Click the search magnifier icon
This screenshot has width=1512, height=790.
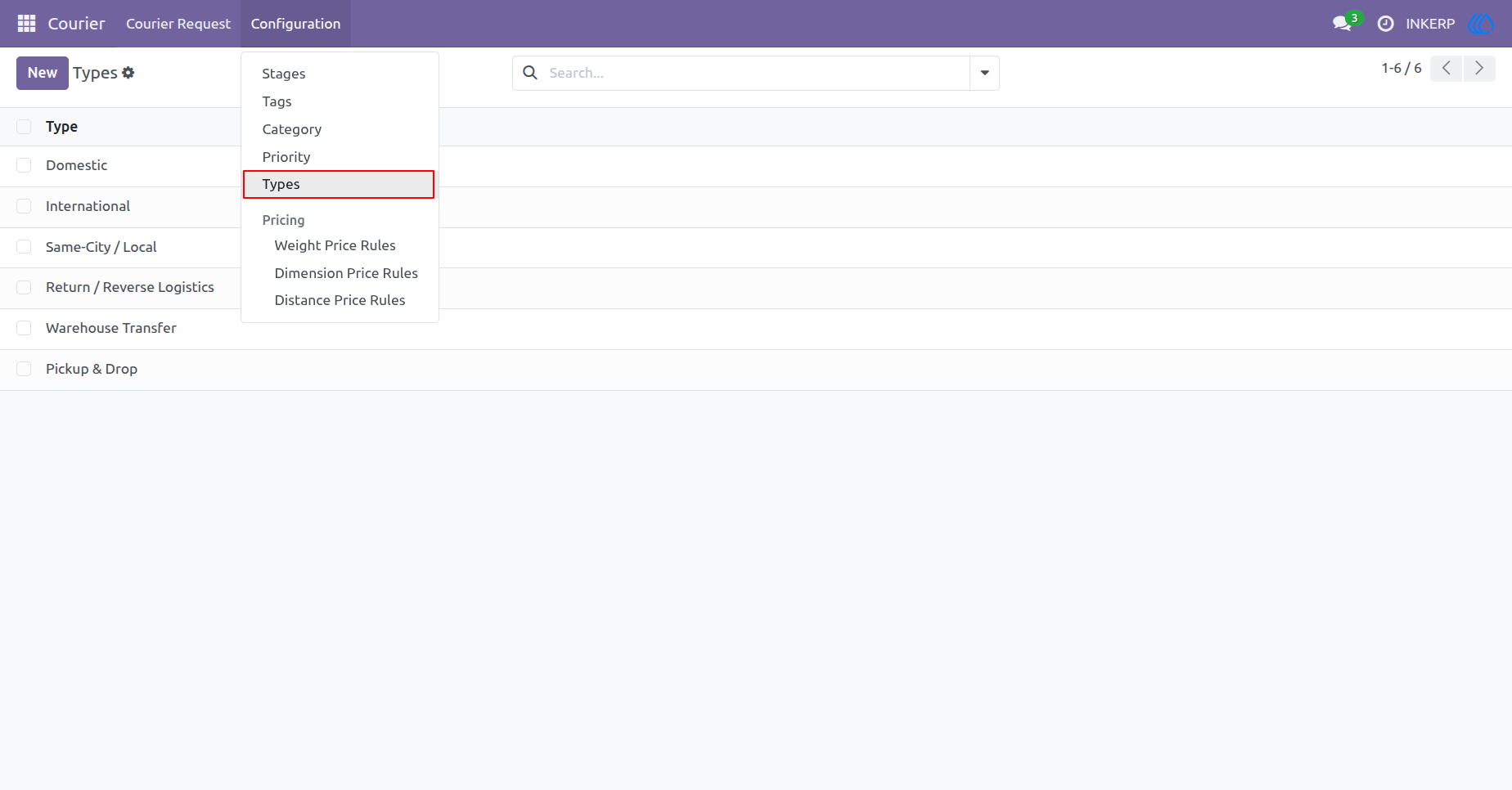530,73
